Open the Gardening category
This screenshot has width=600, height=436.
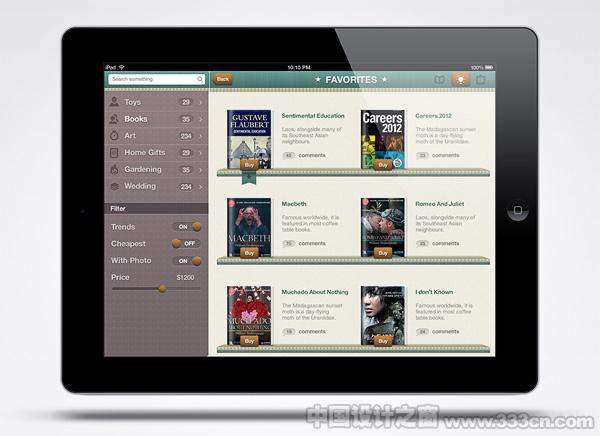pos(156,170)
